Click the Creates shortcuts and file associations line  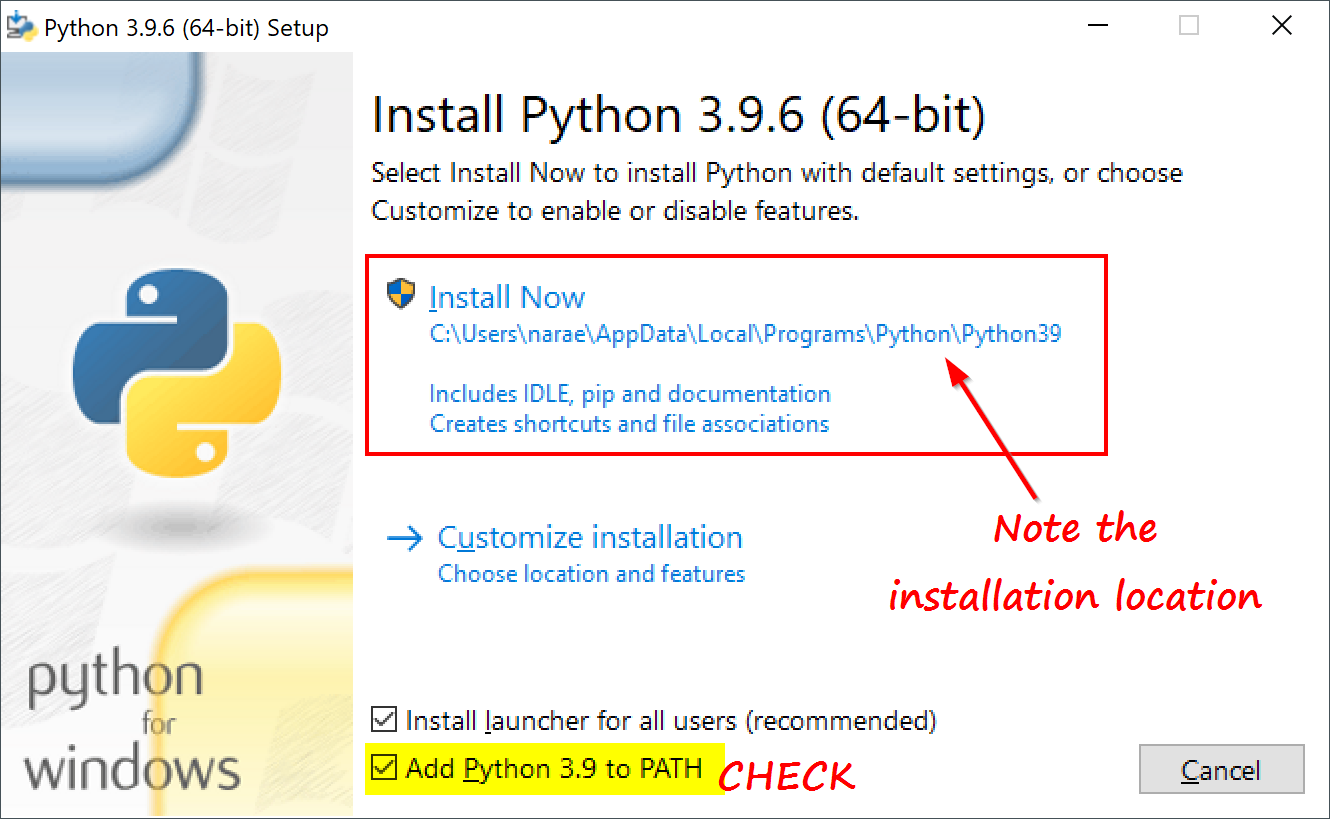point(629,424)
